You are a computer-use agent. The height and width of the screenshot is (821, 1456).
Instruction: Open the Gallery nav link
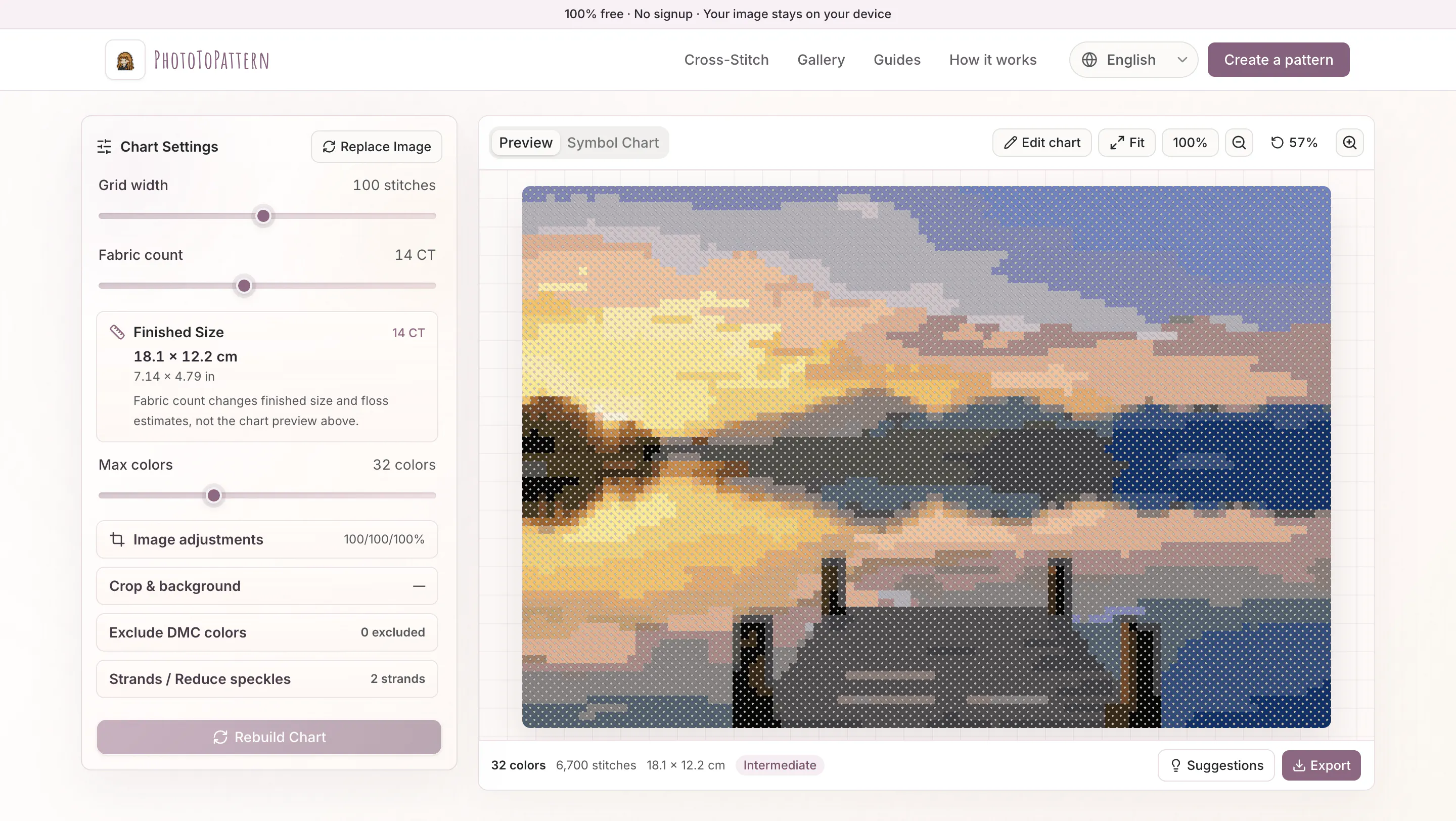tap(821, 60)
